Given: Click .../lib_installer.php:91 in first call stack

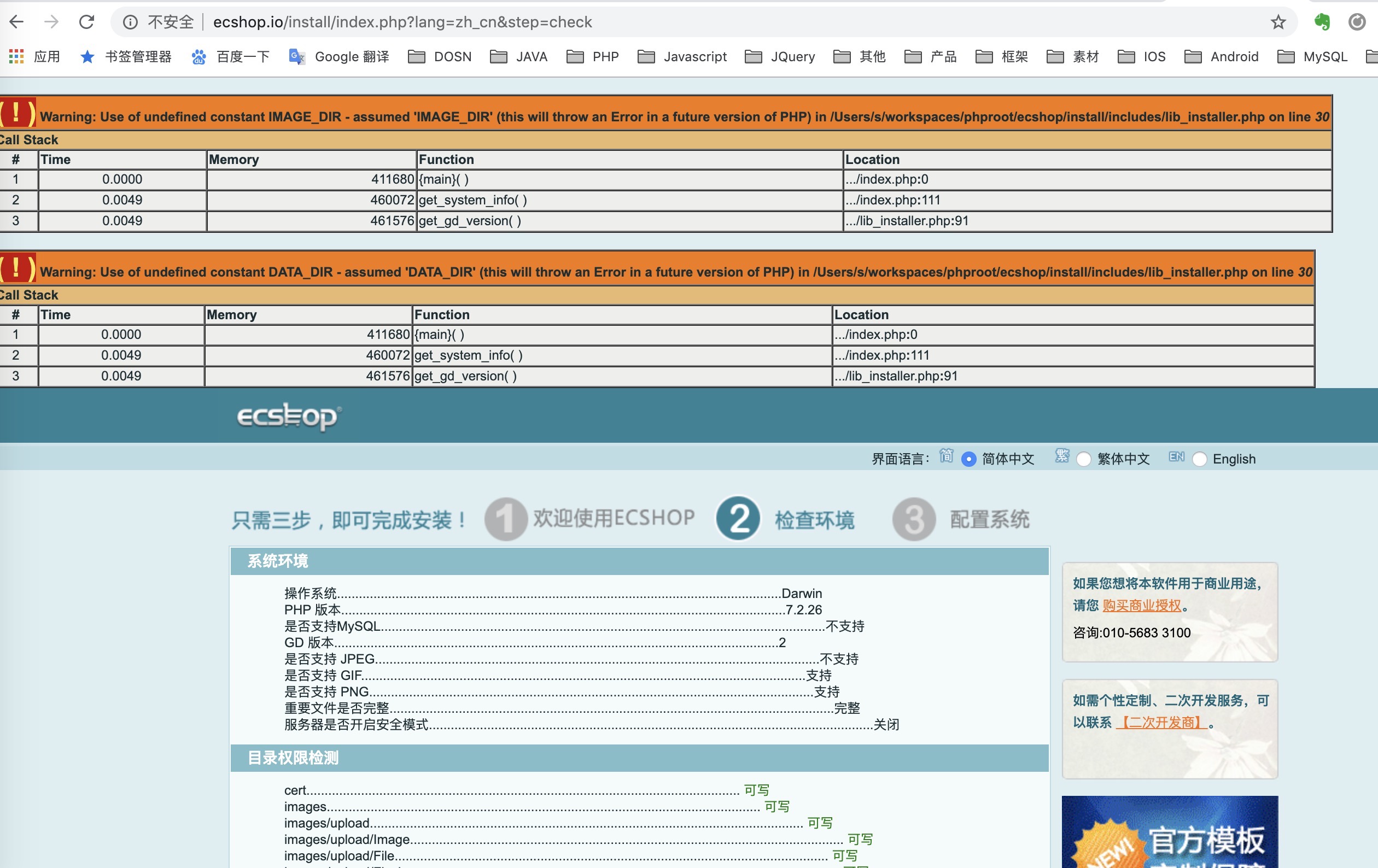Looking at the screenshot, I should (x=907, y=221).
